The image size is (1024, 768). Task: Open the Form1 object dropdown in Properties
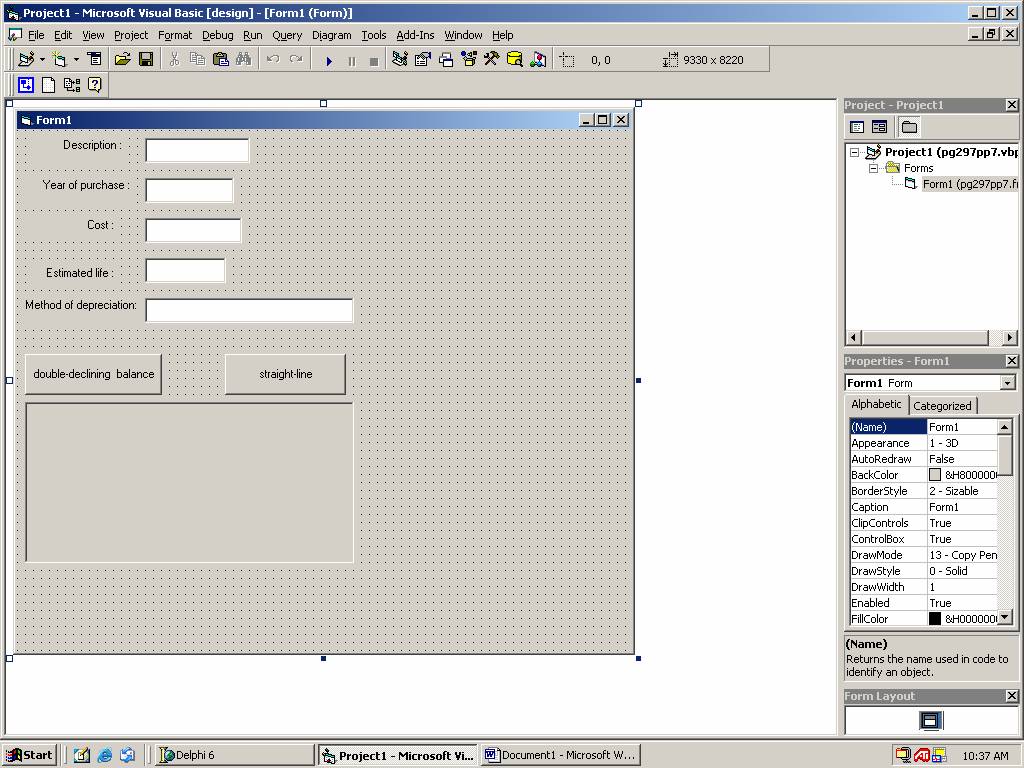point(1007,383)
